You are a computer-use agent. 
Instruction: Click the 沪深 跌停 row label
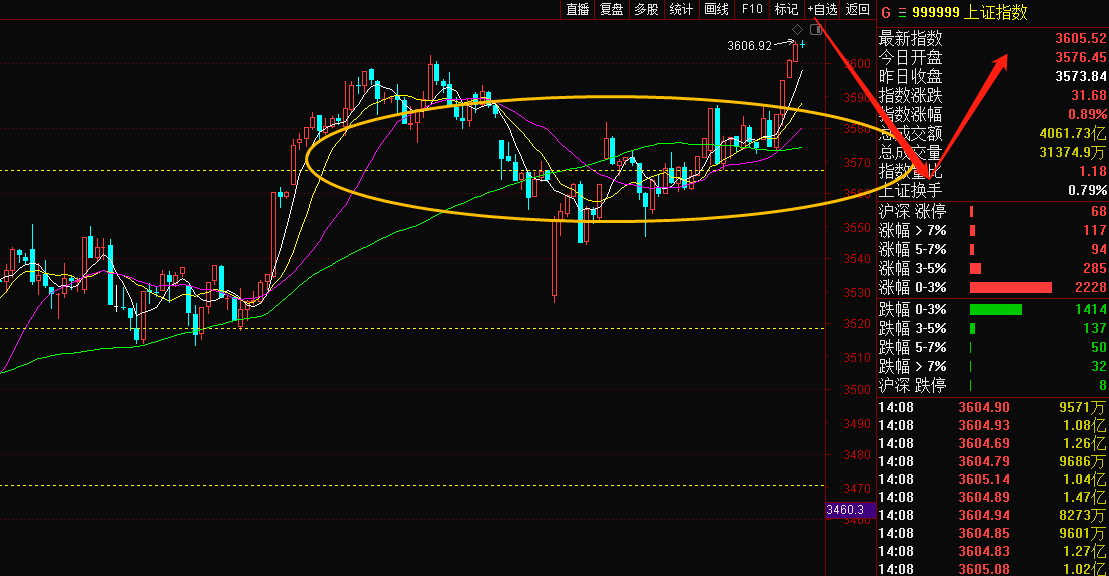[912, 386]
